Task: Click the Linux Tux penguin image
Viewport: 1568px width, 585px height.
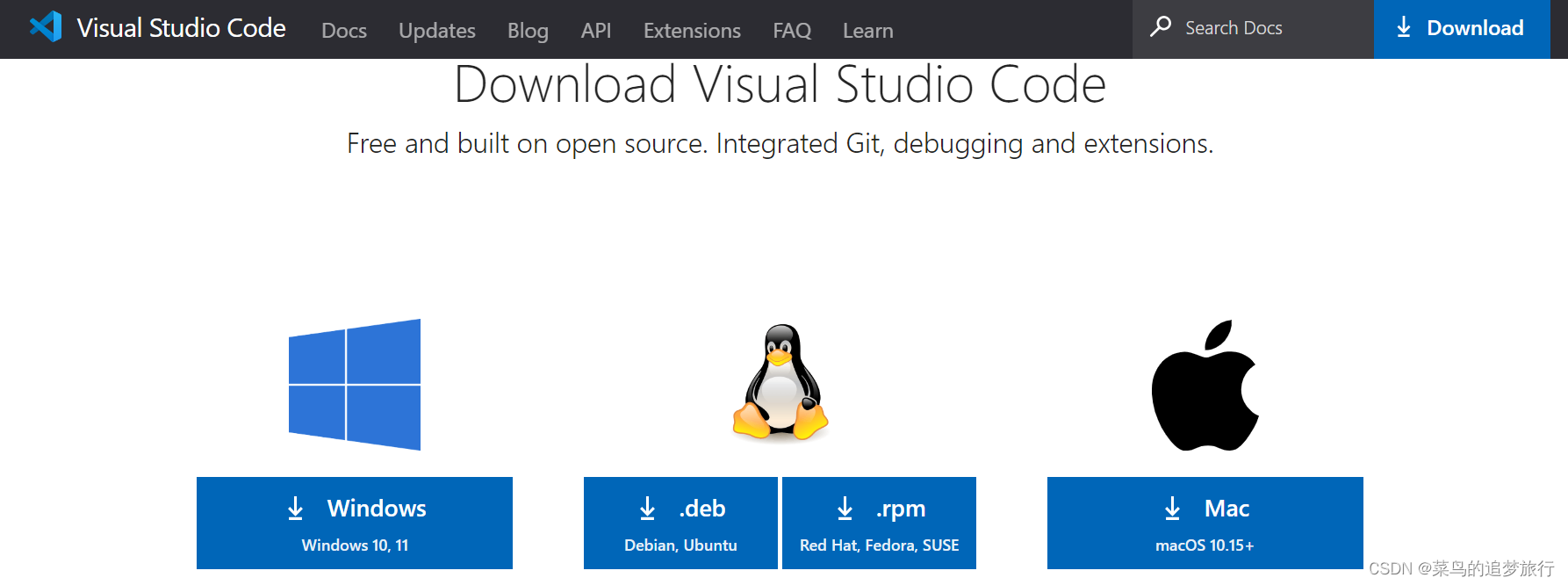Action: (x=780, y=382)
